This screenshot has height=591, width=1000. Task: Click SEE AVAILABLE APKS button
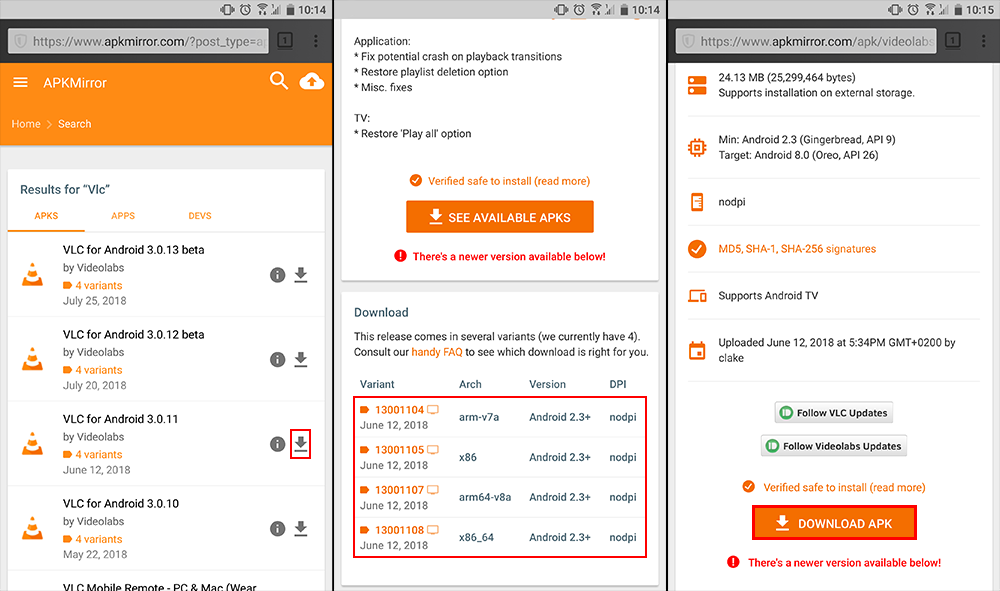coord(500,217)
